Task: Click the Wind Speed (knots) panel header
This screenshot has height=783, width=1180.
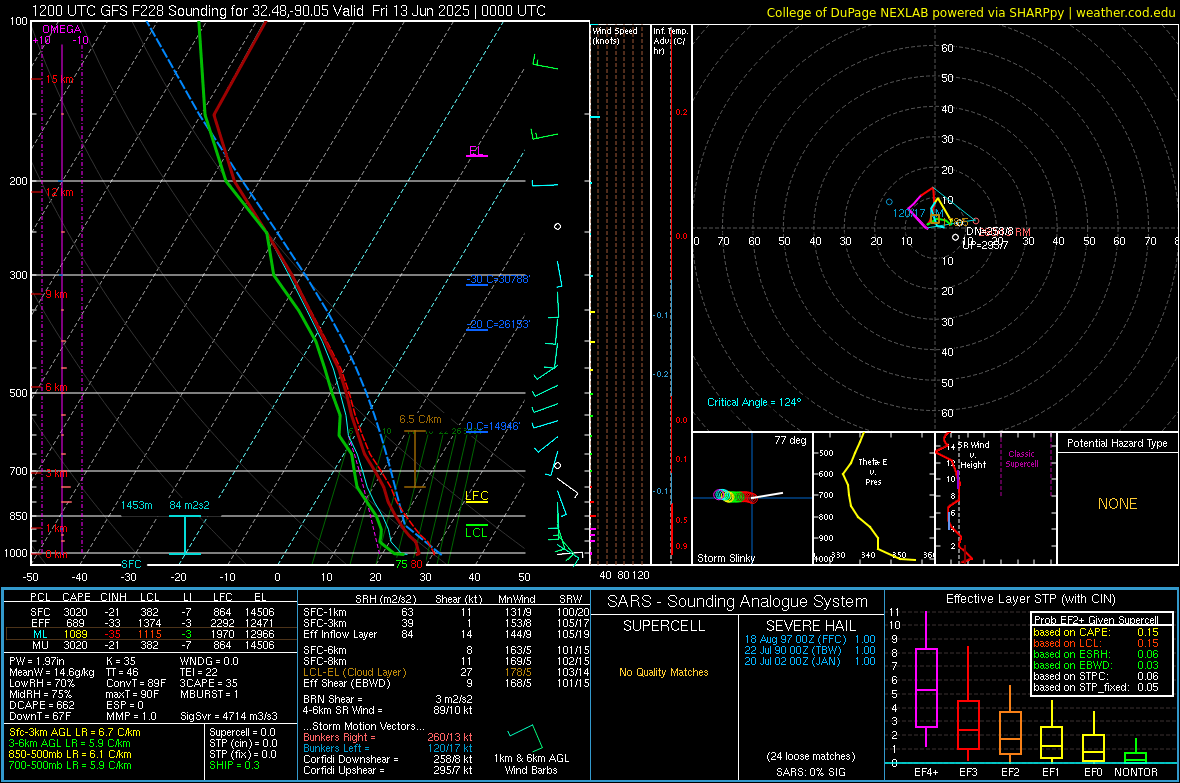Action: tap(615, 35)
